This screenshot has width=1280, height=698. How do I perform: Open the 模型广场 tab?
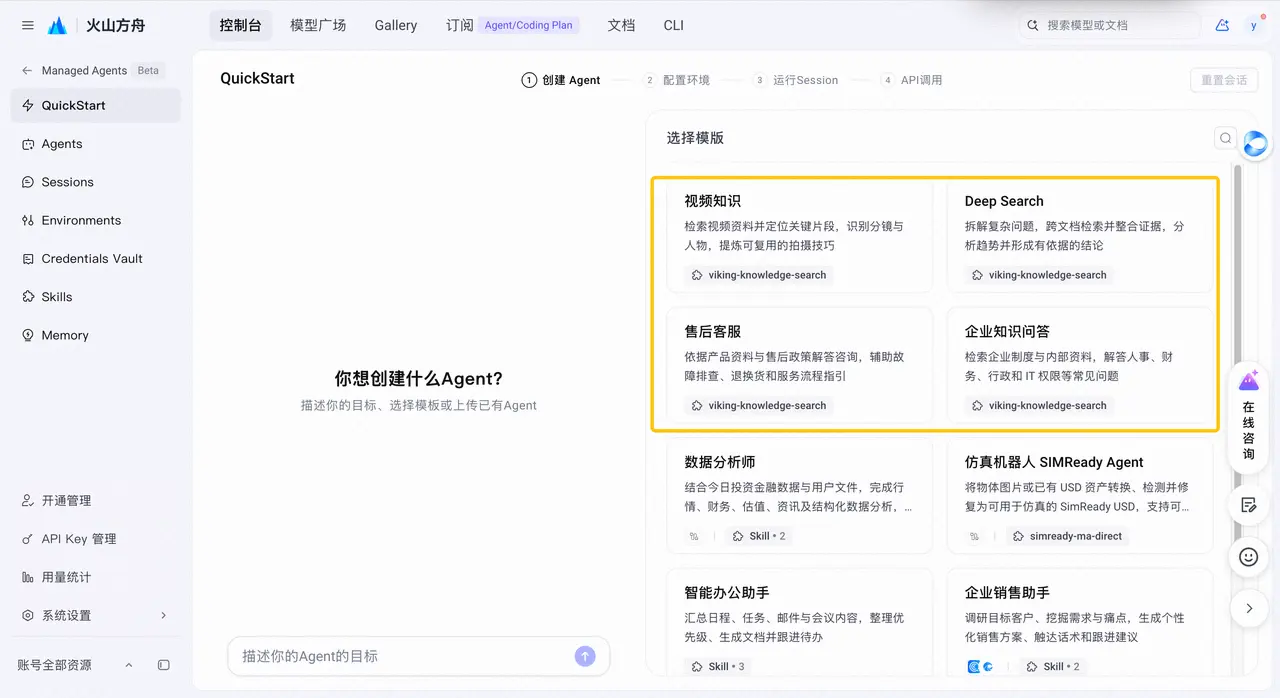pos(318,25)
